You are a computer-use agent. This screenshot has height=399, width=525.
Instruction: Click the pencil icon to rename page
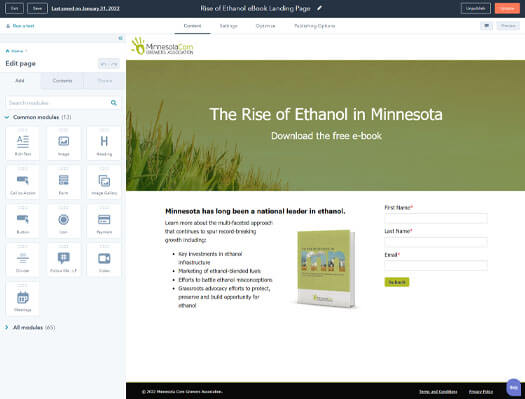319,8
